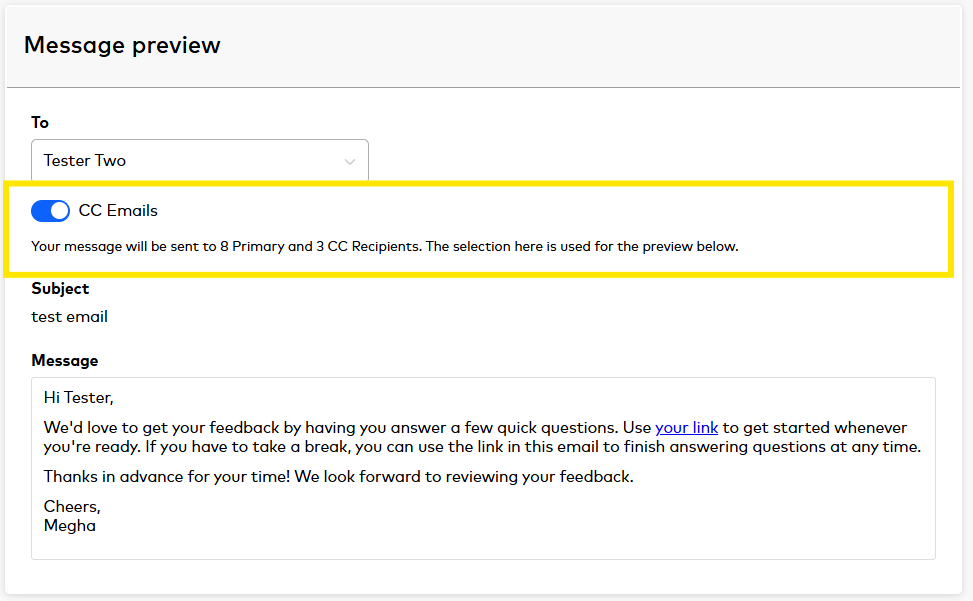The width and height of the screenshot is (973, 601).
Task: Click the "Subject" field label
Action: 60,289
